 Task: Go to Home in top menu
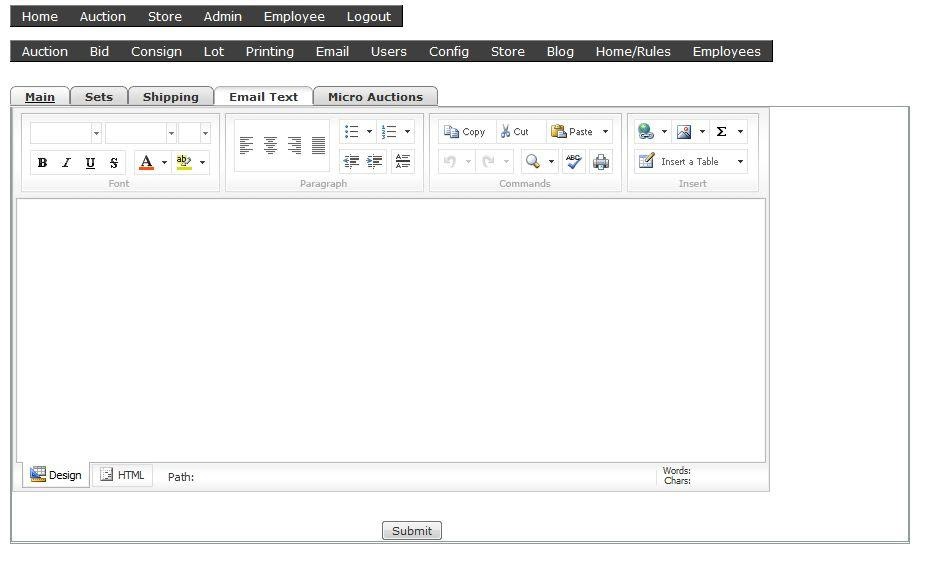click(x=40, y=17)
